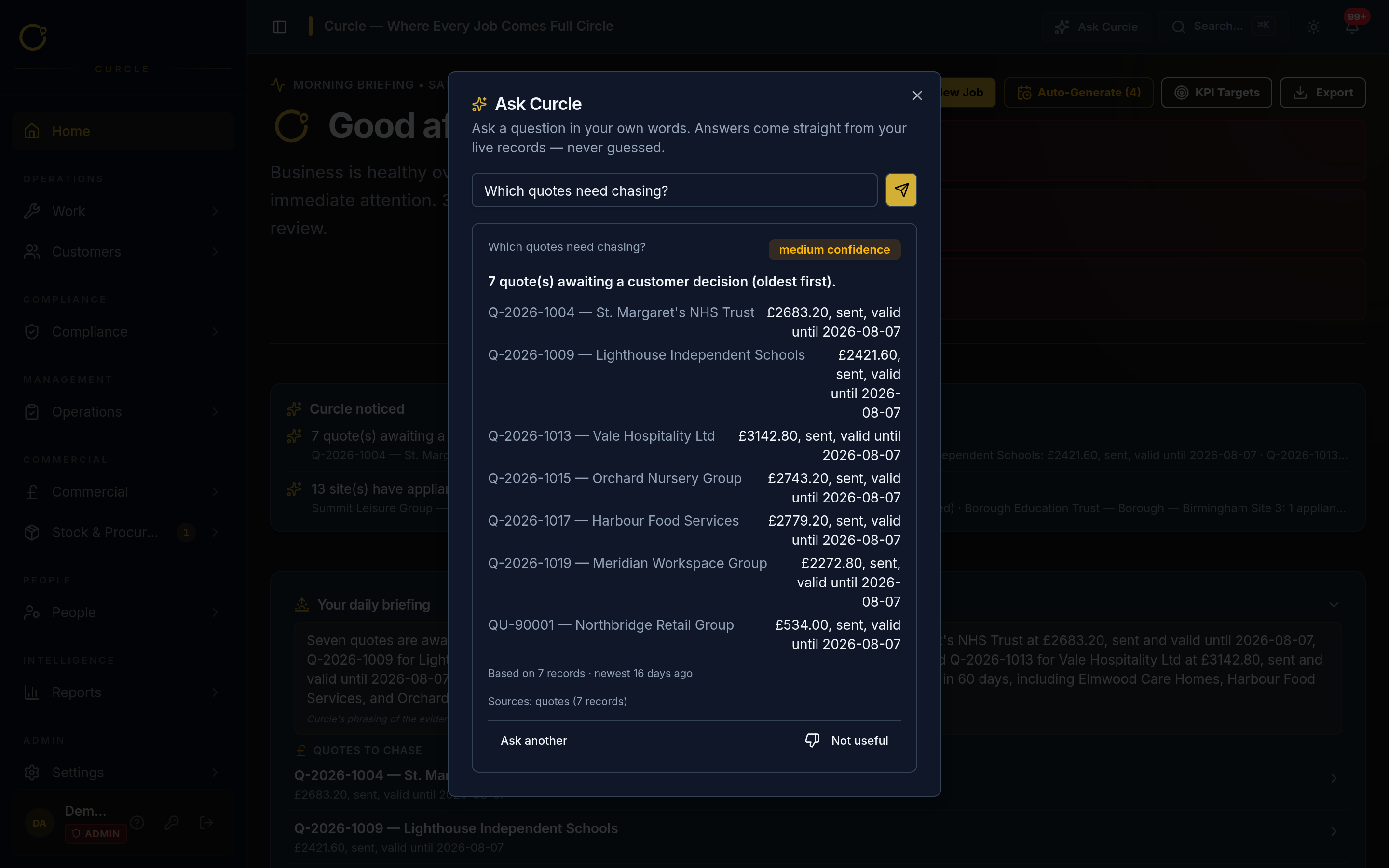
Task: Click the Ask Curcle sparkle icon in dialog title
Action: tap(479, 104)
